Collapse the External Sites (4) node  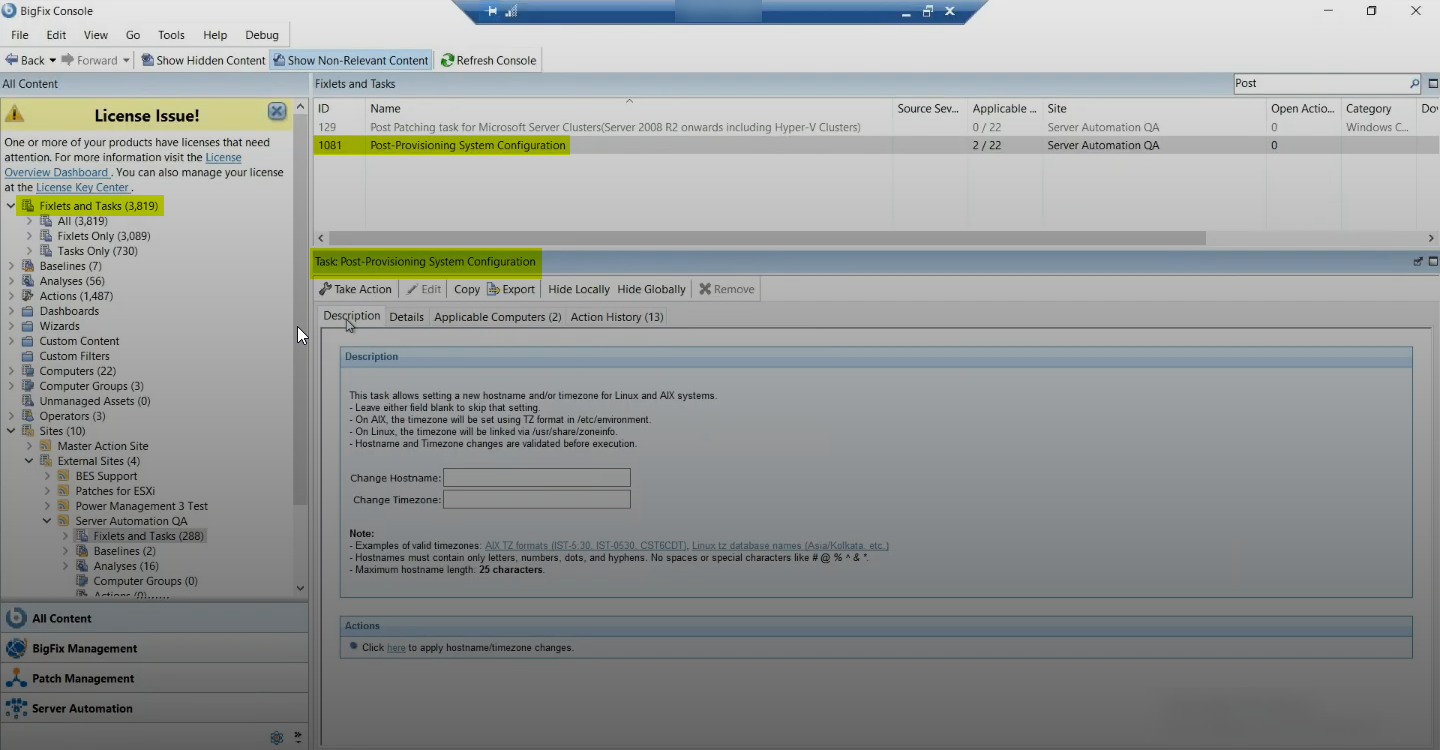coord(29,461)
